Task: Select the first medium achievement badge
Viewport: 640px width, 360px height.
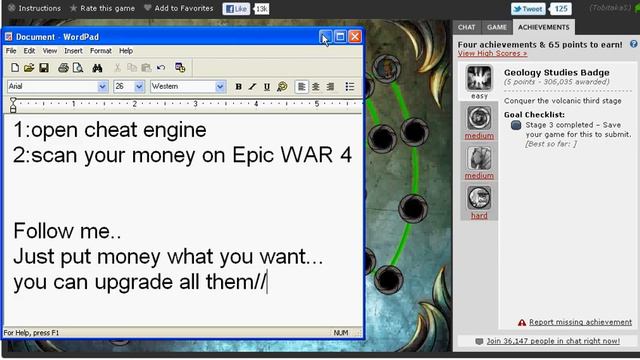Action: pos(479,118)
